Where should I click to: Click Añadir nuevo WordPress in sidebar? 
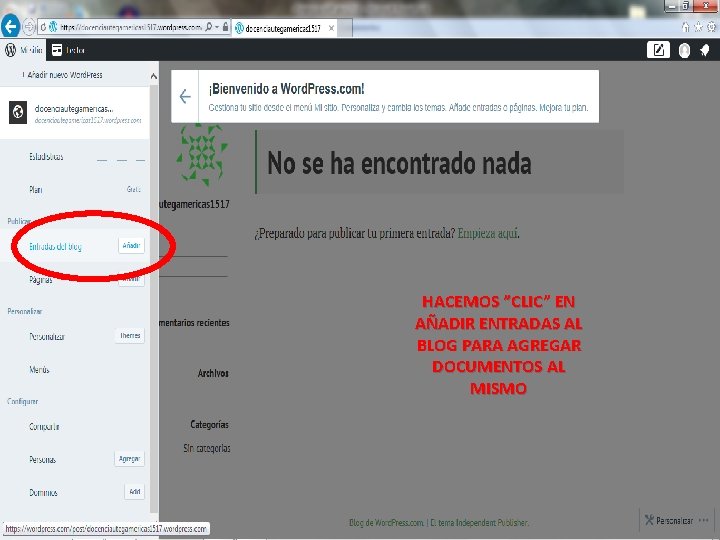62,75
